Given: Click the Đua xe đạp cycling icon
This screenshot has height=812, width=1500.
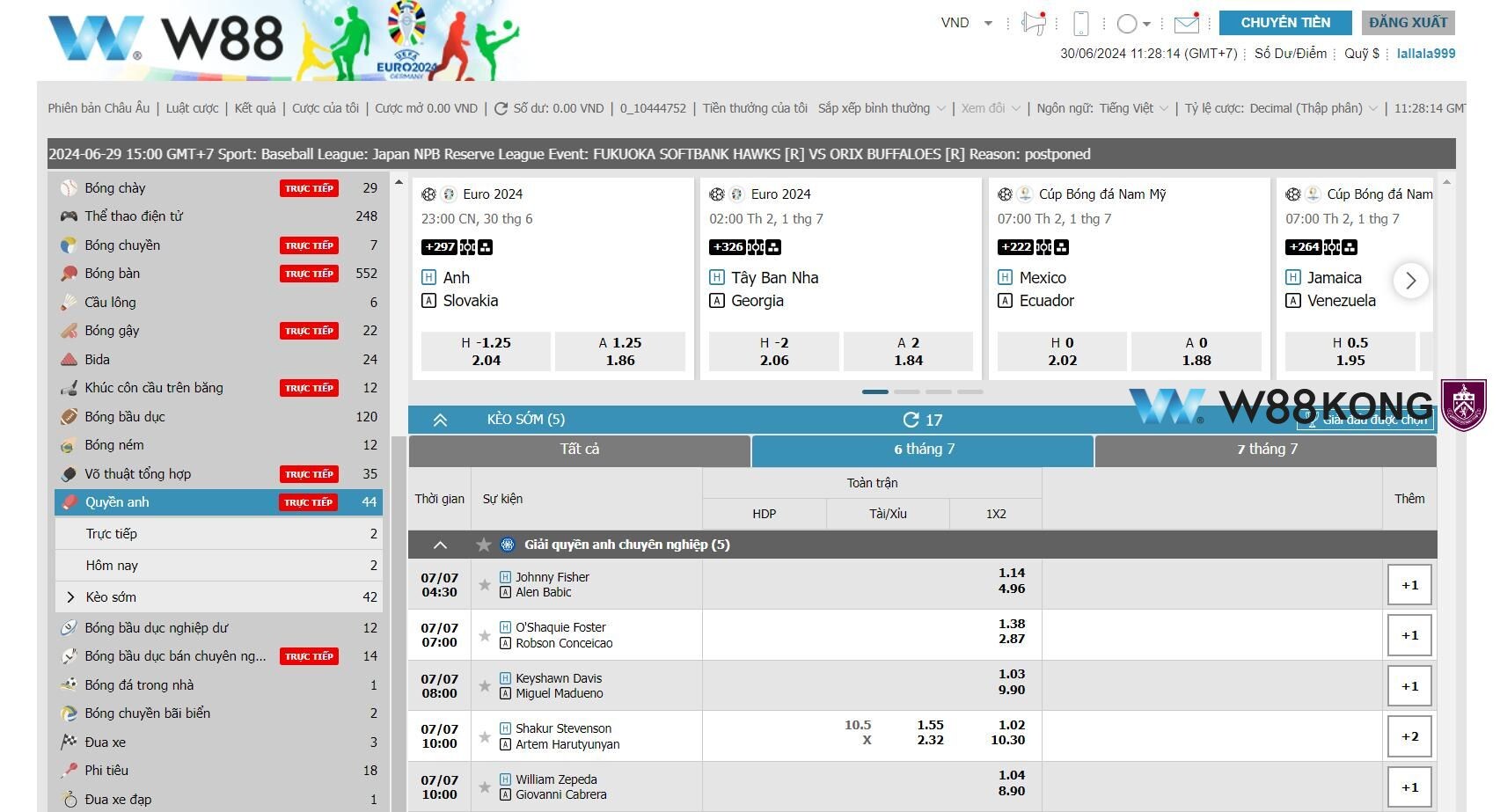Looking at the screenshot, I should tap(69, 799).
